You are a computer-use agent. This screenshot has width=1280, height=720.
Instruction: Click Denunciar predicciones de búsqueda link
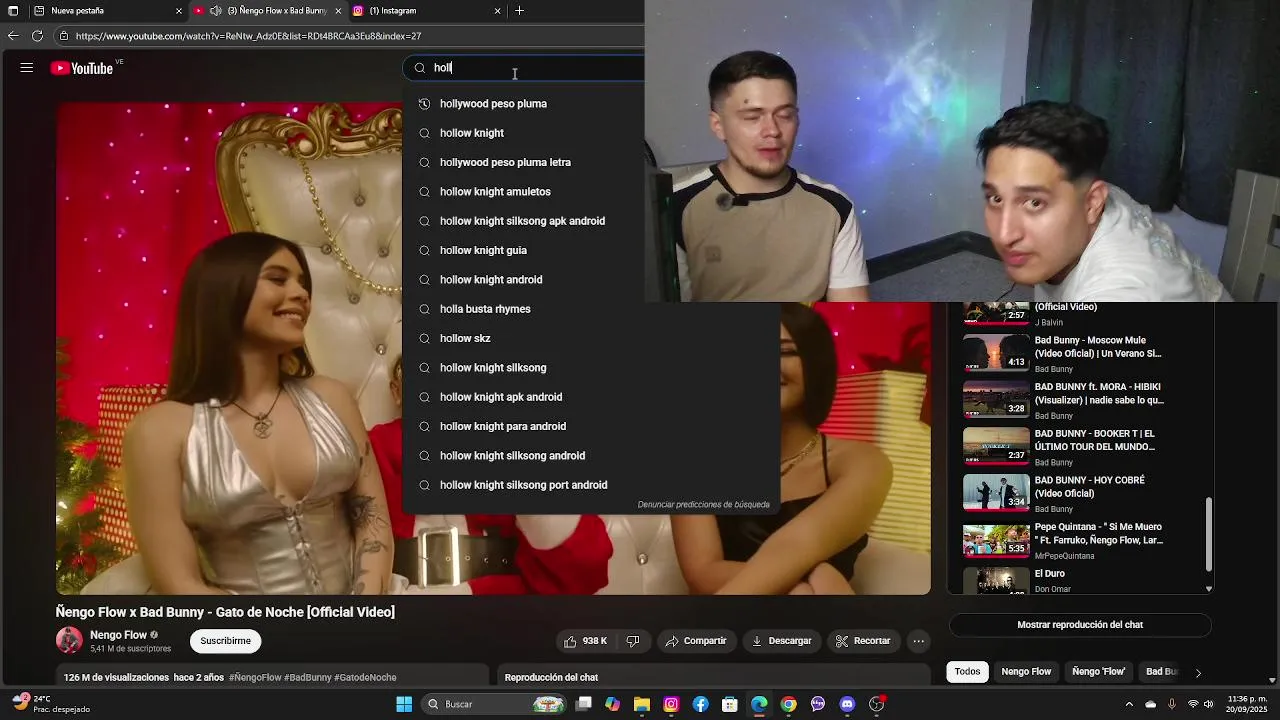703,505
